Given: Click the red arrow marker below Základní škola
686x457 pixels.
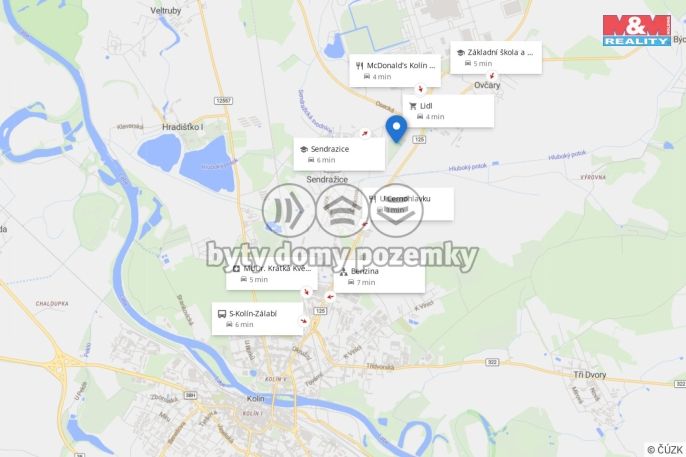Looking at the screenshot, I should coord(493,76).
